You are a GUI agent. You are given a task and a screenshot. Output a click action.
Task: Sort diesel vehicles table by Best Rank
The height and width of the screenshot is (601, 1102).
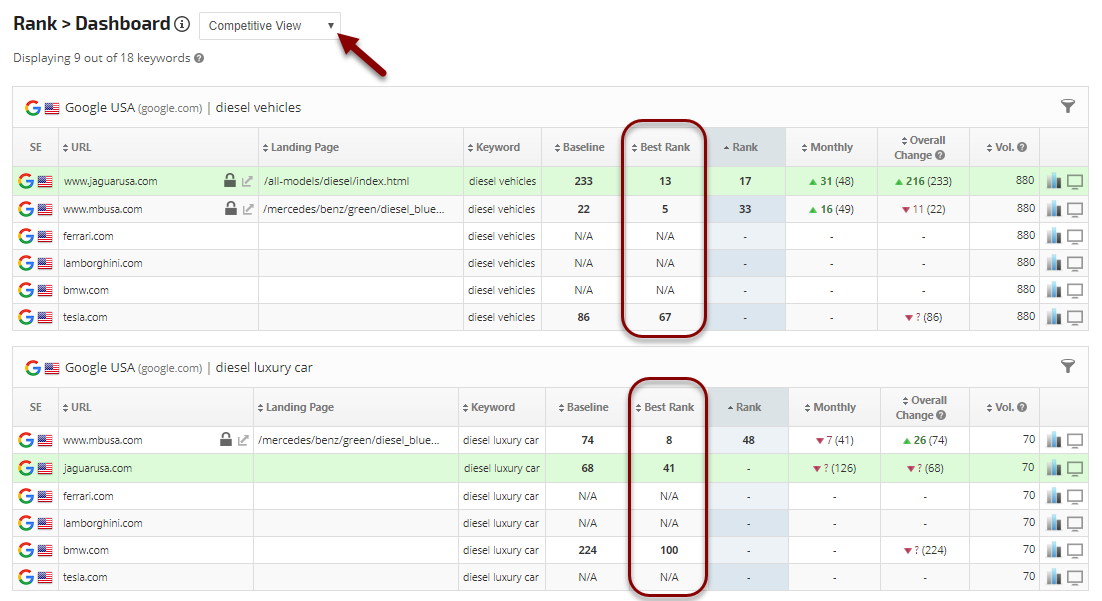664,147
